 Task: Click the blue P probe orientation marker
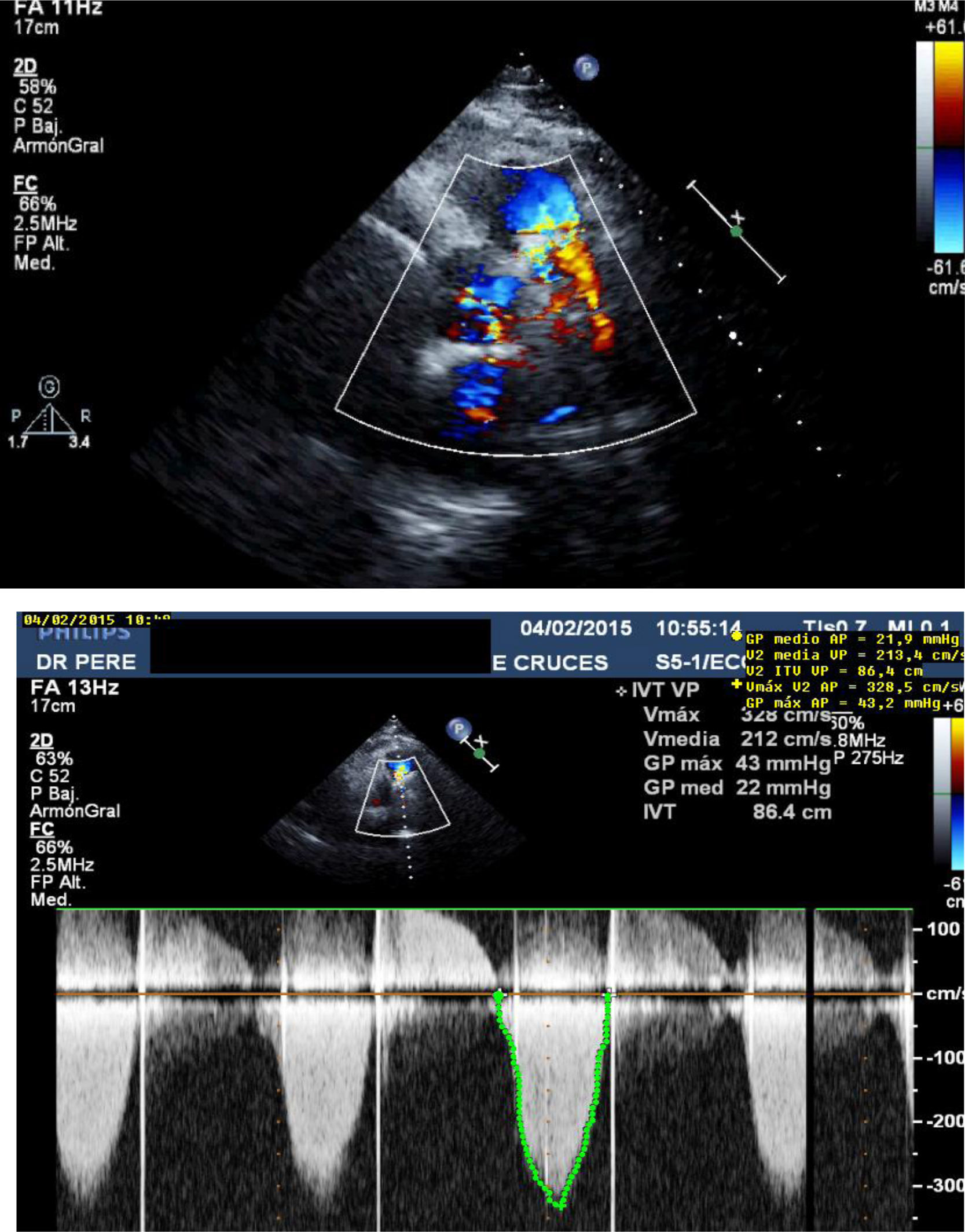(586, 68)
